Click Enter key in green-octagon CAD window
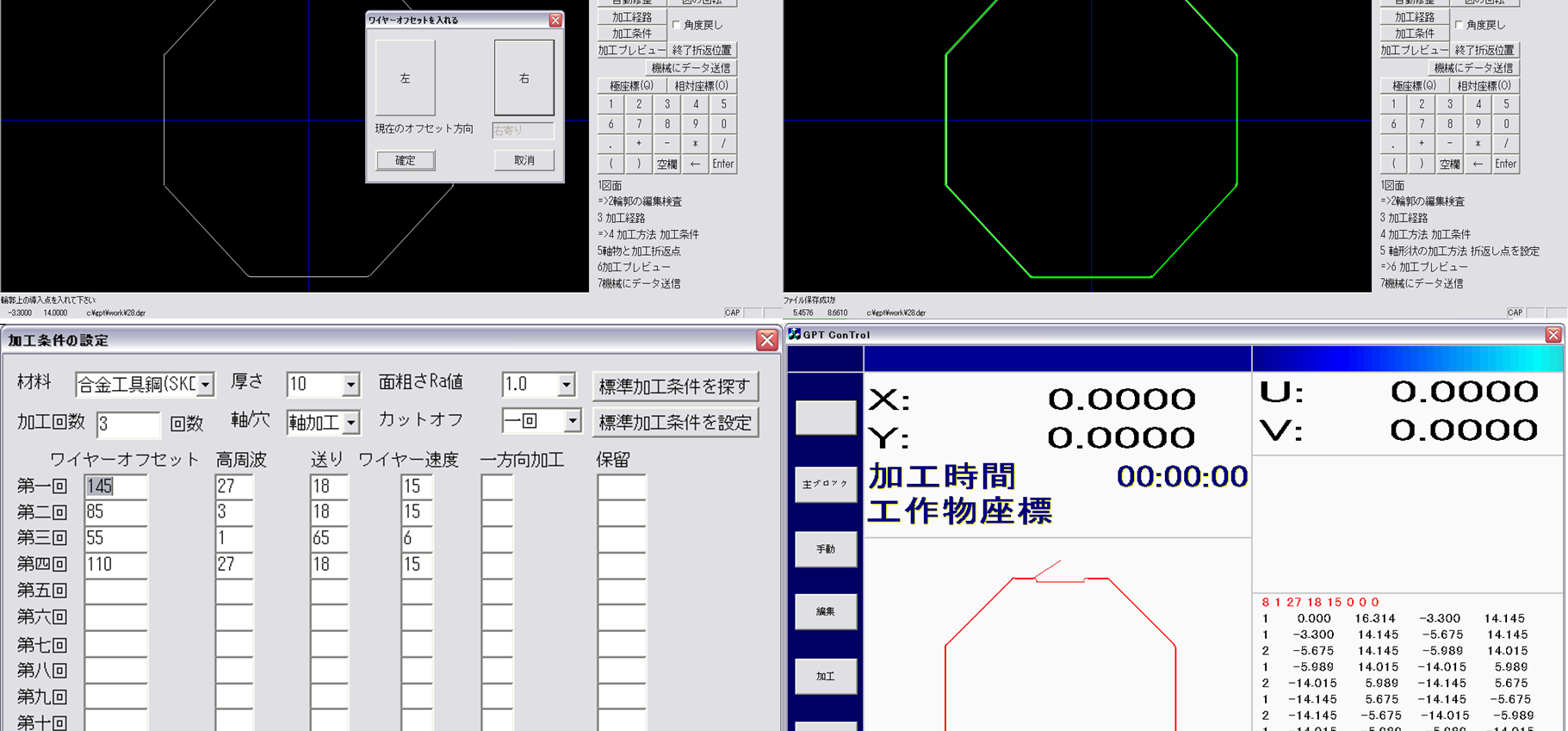 click(1506, 164)
